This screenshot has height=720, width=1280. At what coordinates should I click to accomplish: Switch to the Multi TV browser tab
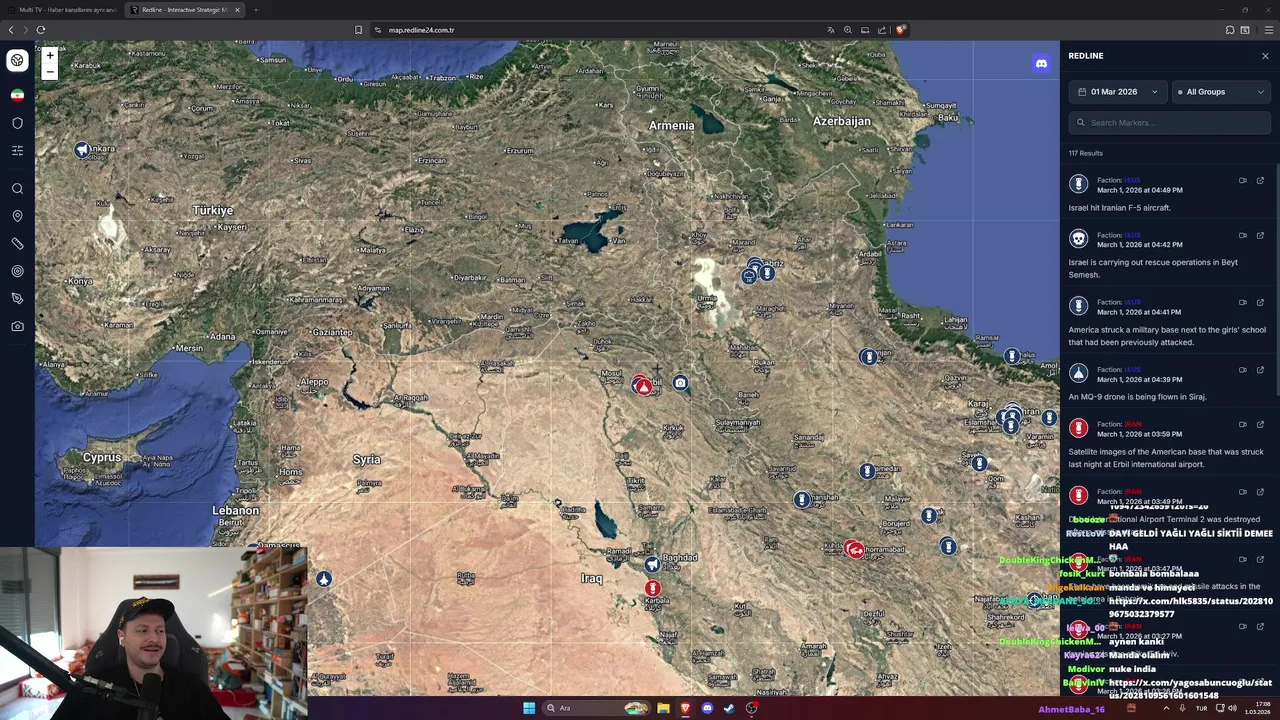pyautogui.click(x=62, y=10)
